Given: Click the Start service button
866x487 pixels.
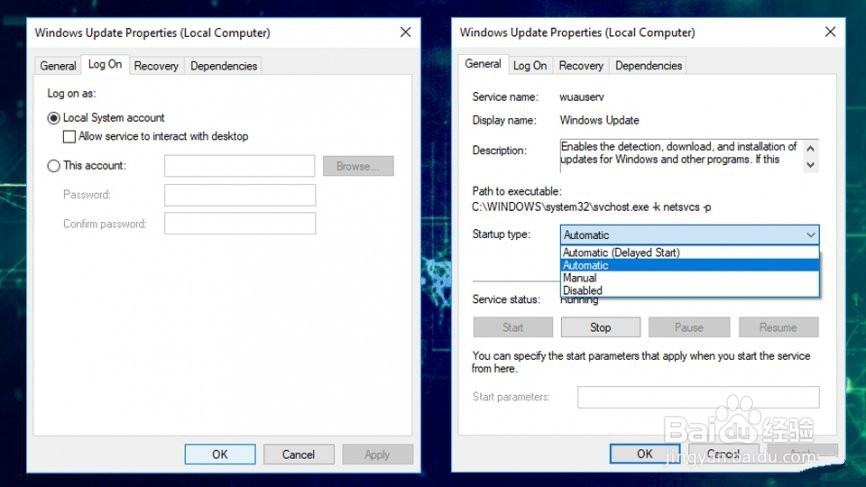Looking at the screenshot, I should coord(513,327).
